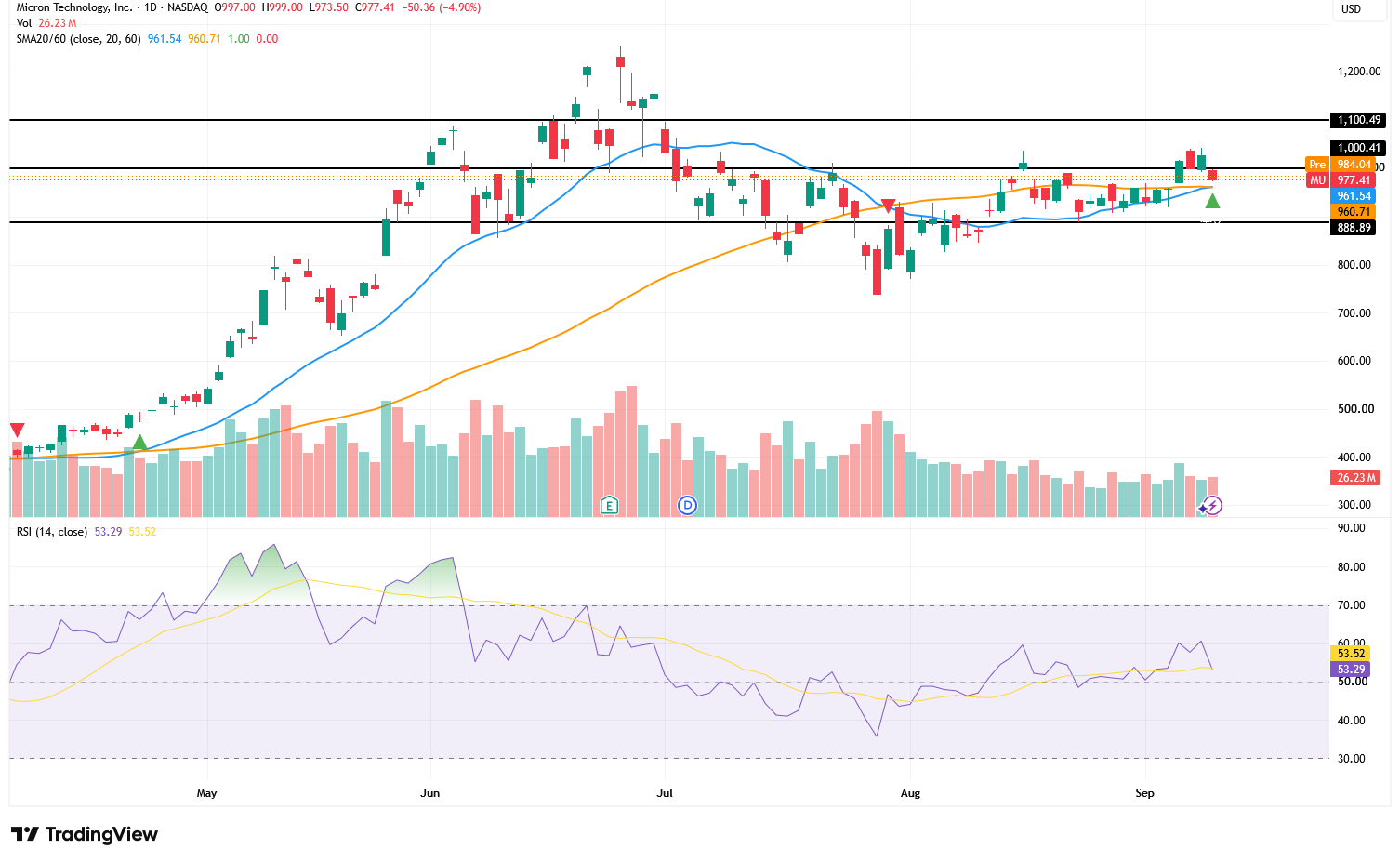Click the red MU 977.41 price tag

pyautogui.click(x=1341, y=180)
